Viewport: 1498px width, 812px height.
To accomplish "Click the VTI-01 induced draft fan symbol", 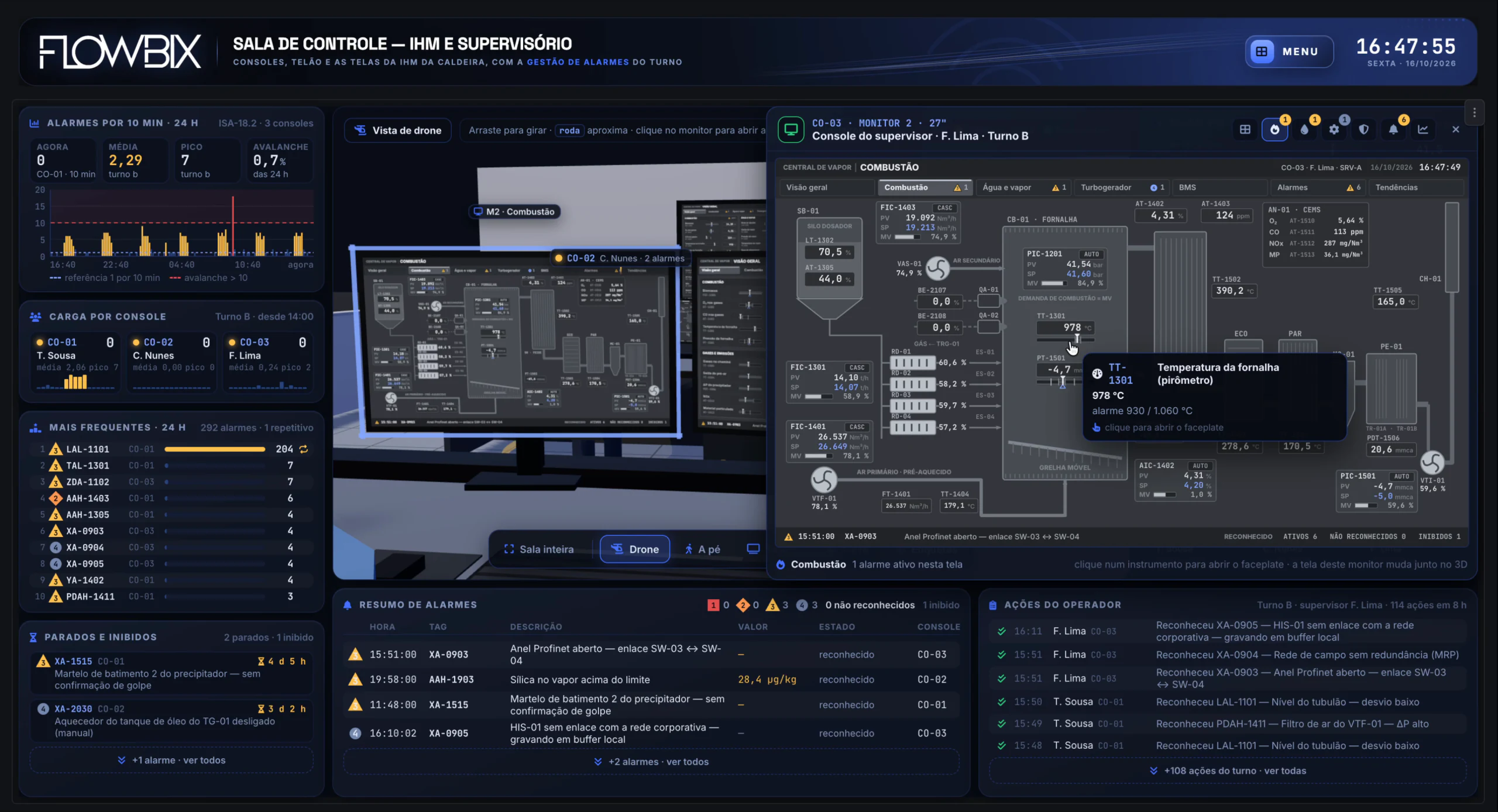I will (x=1432, y=463).
